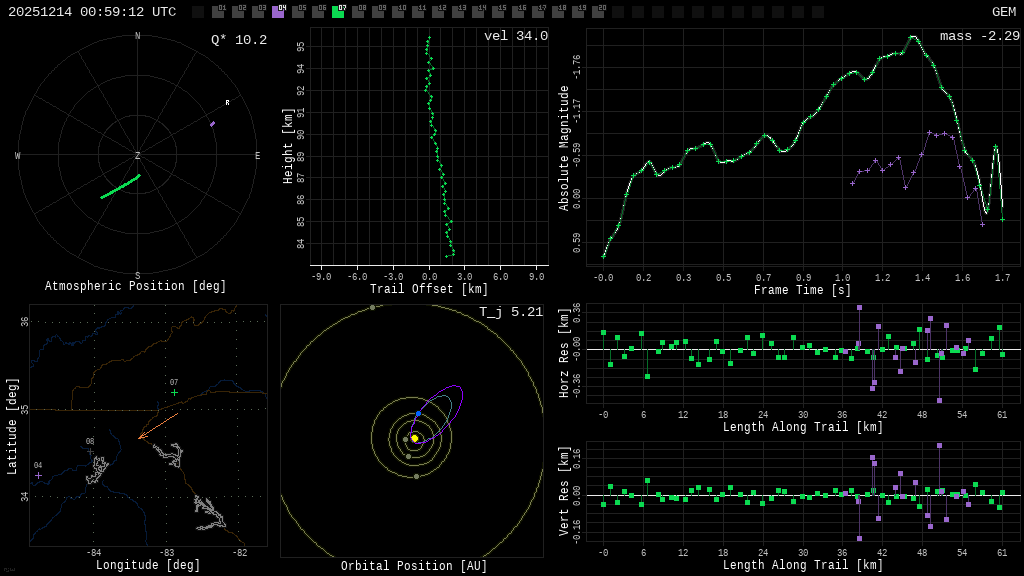This screenshot has height=576, width=1024.
Task: Click the zenith Z marker in the polar plot
Action: tap(138, 156)
